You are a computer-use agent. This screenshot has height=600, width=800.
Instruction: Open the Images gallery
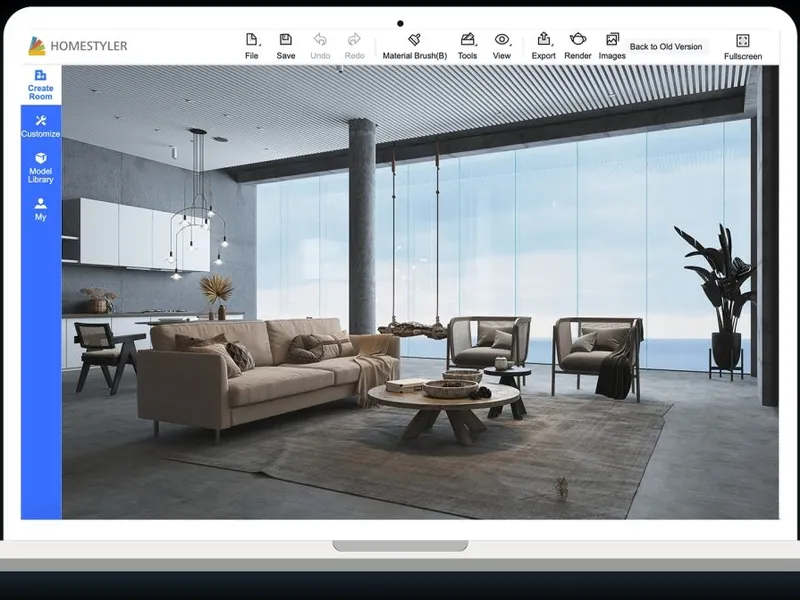[x=612, y=46]
